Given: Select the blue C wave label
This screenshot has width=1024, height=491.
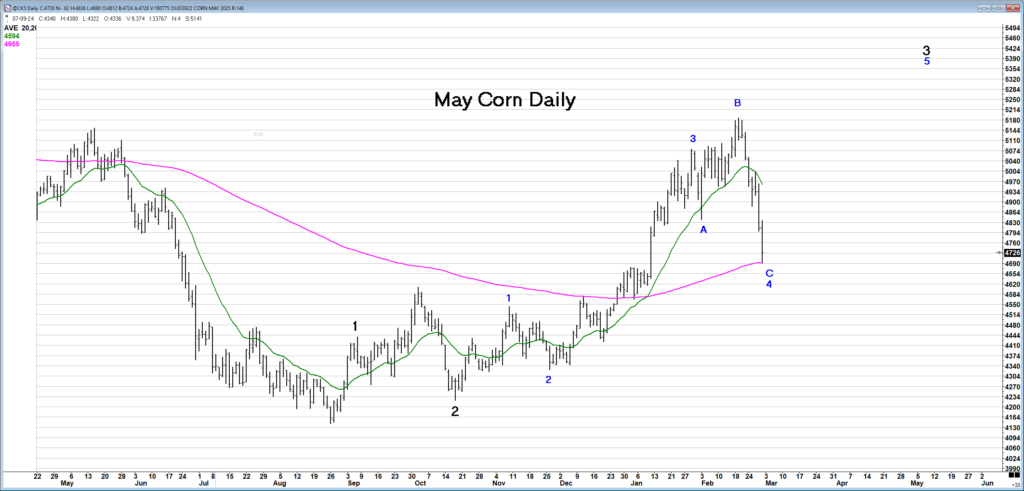Looking at the screenshot, I should (769, 273).
